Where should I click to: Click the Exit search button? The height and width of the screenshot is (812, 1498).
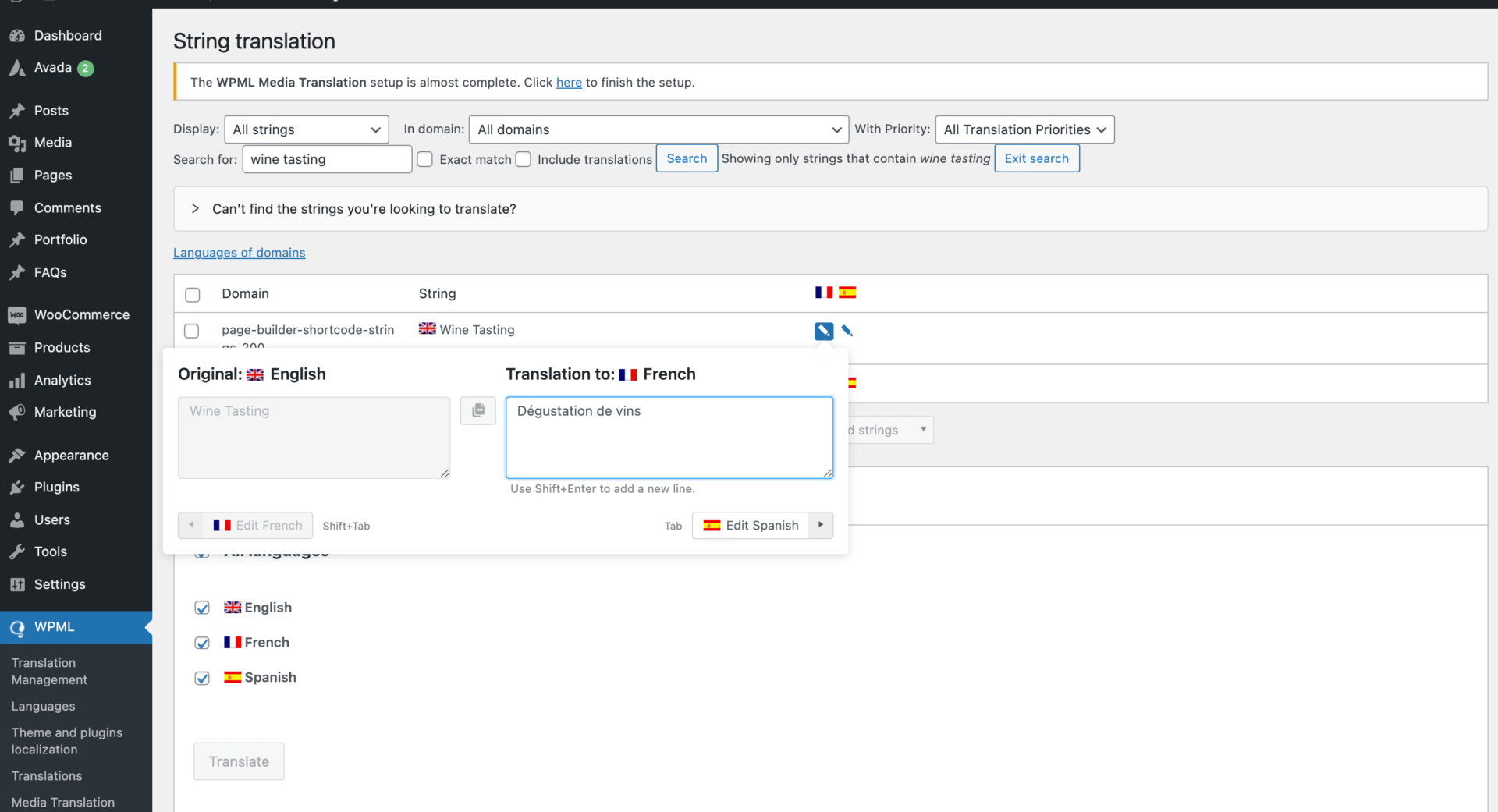click(x=1037, y=158)
